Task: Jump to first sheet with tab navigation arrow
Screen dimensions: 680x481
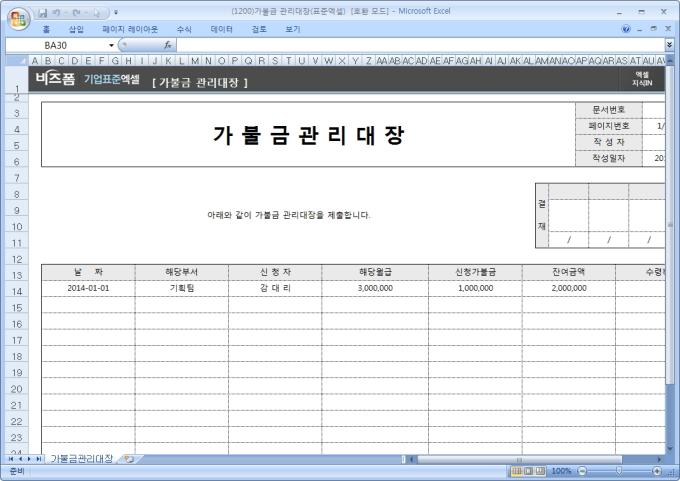Action: click(11, 459)
